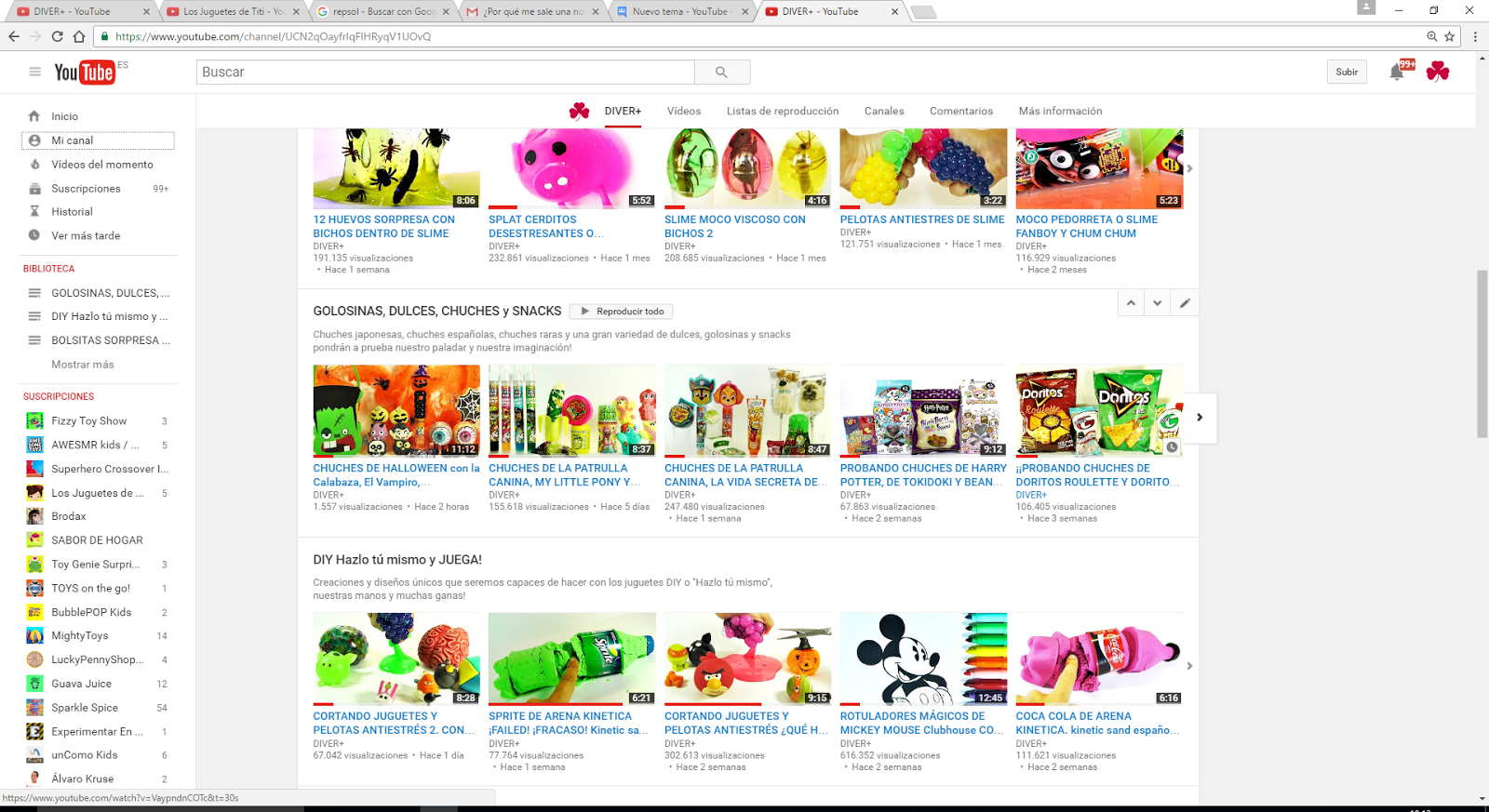Open Splat Cerditos pink pig thumbnail

pyautogui.click(x=572, y=168)
